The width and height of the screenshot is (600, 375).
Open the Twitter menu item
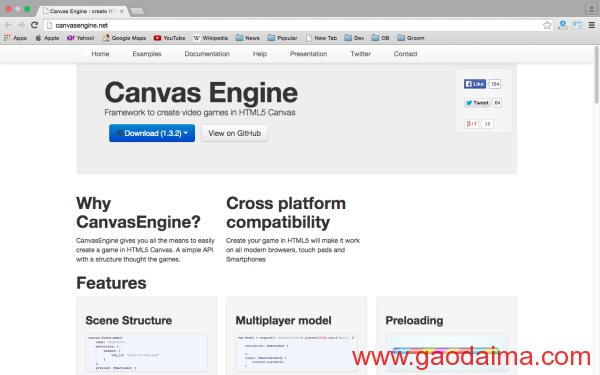360,54
